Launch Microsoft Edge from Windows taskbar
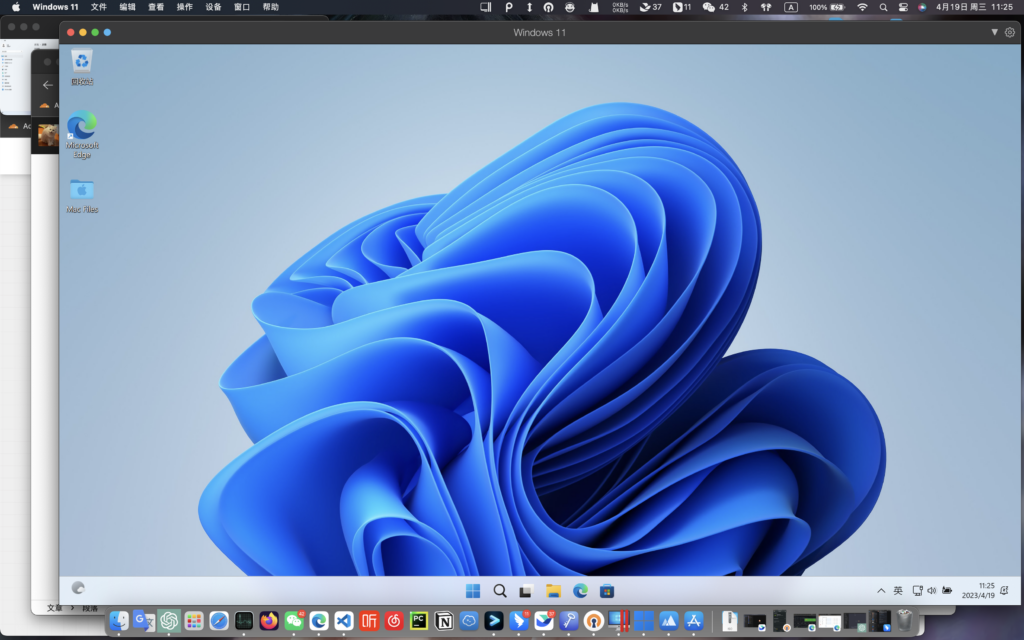This screenshot has height=640, width=1024. click(x=580, y=591)
